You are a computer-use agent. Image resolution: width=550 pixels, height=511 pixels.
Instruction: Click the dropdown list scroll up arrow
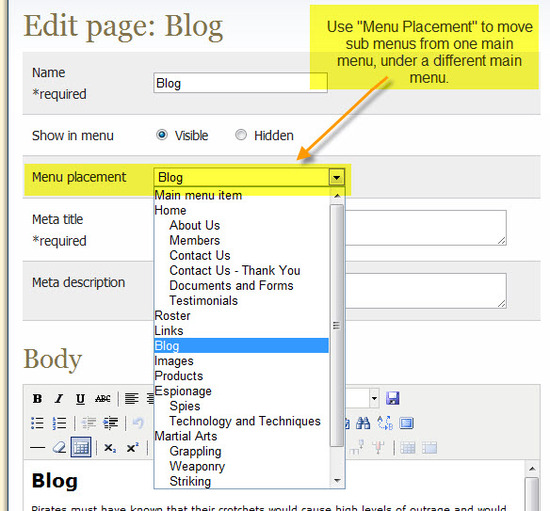click(x=337, y=196)
